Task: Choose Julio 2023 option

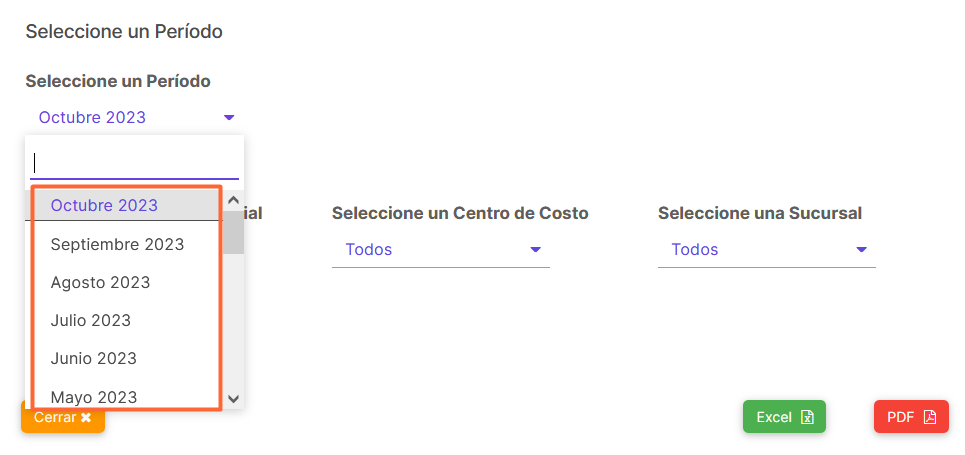Action: [x=127, y=321]
